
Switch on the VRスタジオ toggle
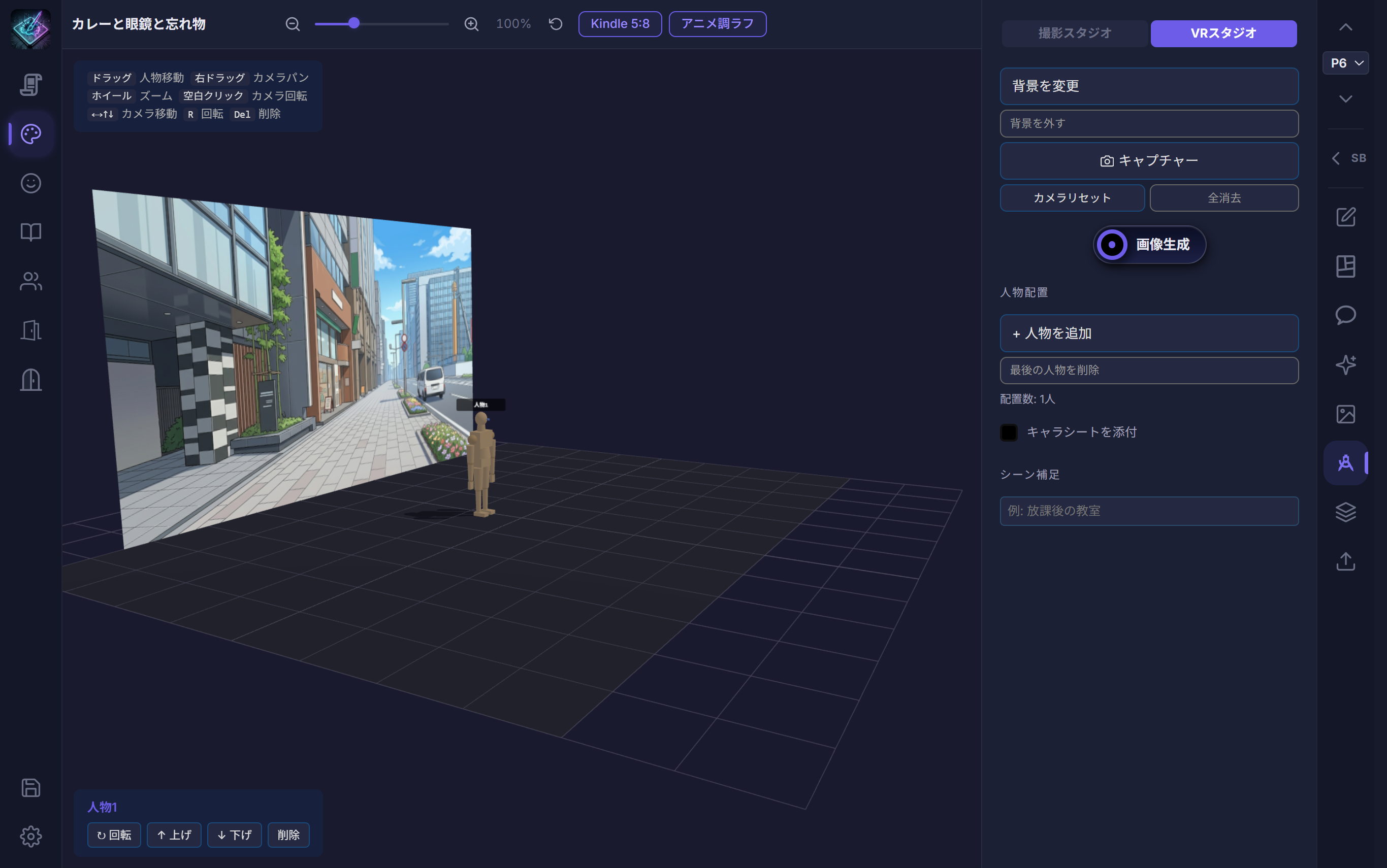1223,32
